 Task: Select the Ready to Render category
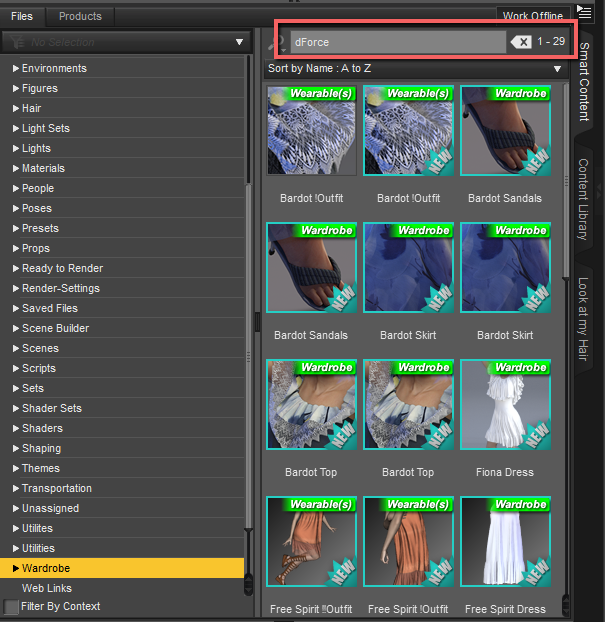62,268
